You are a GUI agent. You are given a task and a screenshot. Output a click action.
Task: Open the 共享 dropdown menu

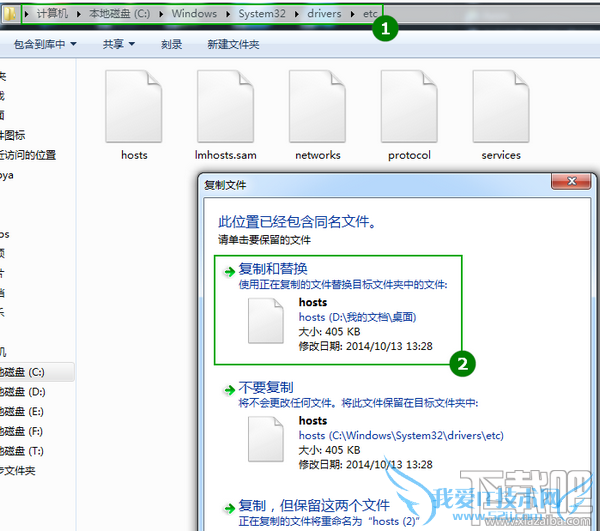click(x=119, y=44)
